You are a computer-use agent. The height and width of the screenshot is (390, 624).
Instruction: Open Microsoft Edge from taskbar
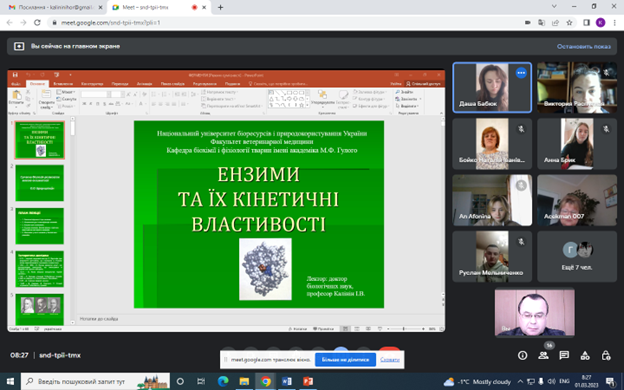tap(223, 381)
